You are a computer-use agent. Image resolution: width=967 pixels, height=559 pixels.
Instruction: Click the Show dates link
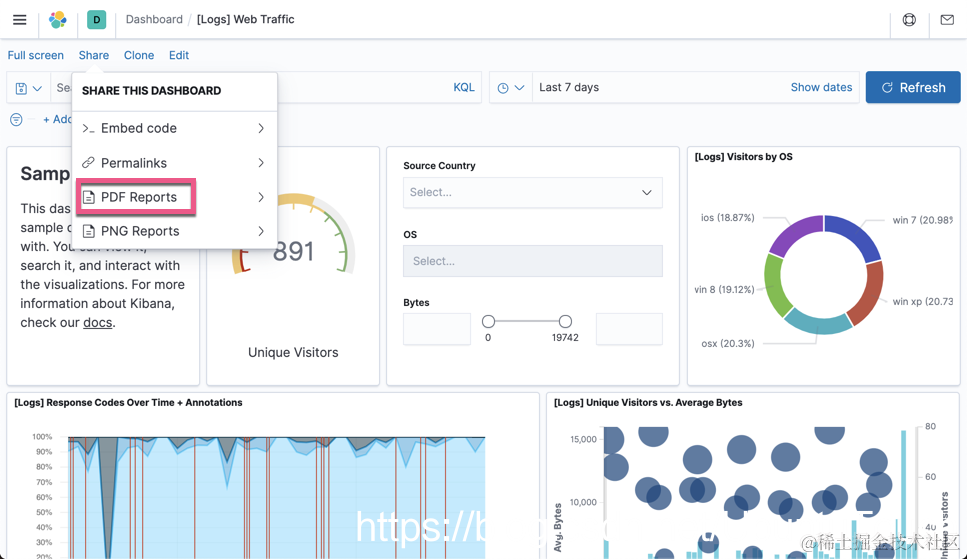(x=821, y=88)
